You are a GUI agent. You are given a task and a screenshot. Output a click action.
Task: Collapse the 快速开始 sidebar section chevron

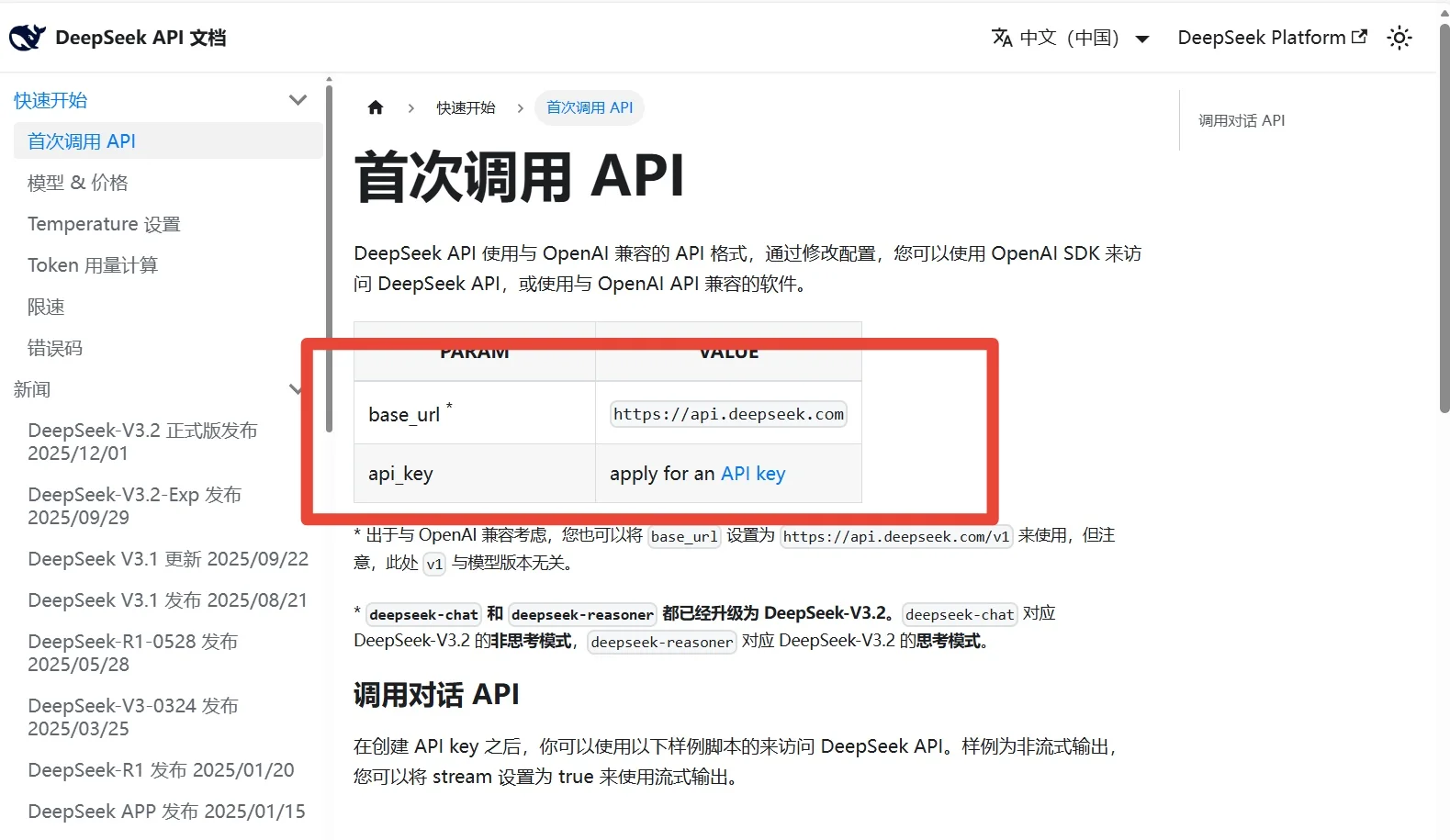click(298, 100)
